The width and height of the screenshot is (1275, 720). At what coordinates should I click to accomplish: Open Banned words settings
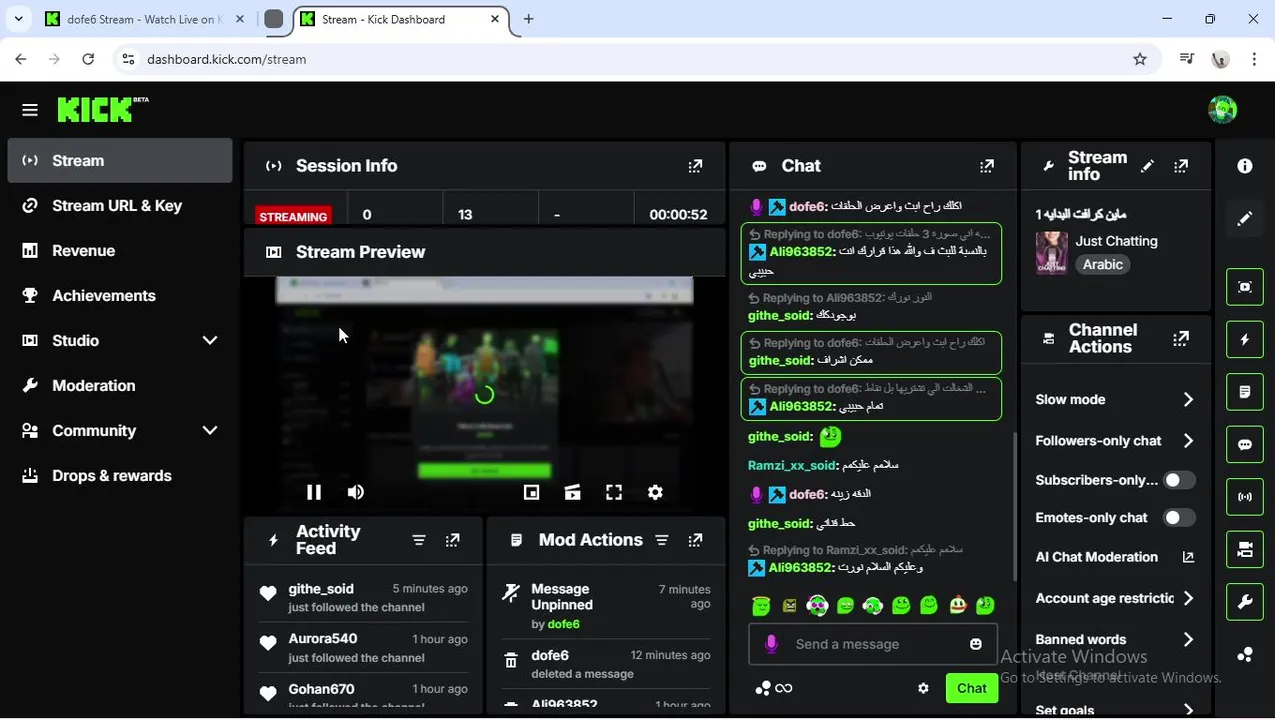[x=1115, y=639]
